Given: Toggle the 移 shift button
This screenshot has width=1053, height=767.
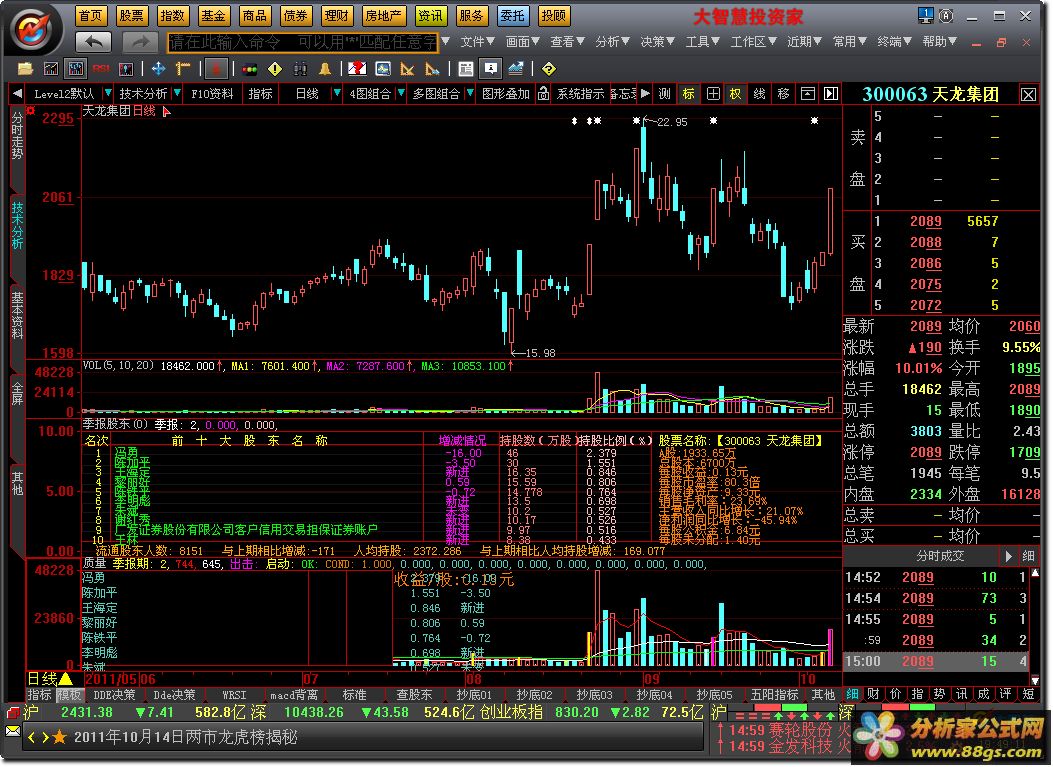Looking at the screenshot, I should pyautogui.click(x=783, y=94).
